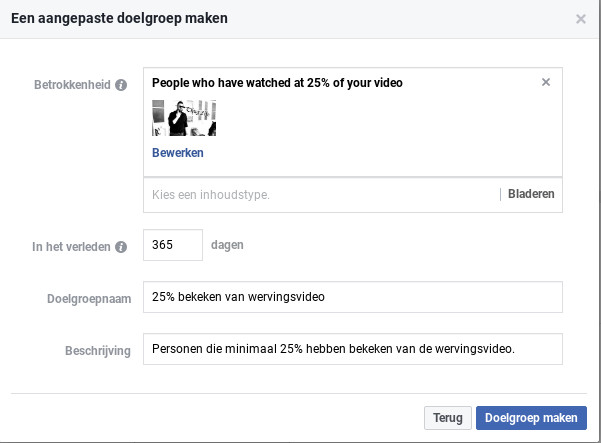
Task: Click the Doelgroepnaam label
Action: [89, 299]
